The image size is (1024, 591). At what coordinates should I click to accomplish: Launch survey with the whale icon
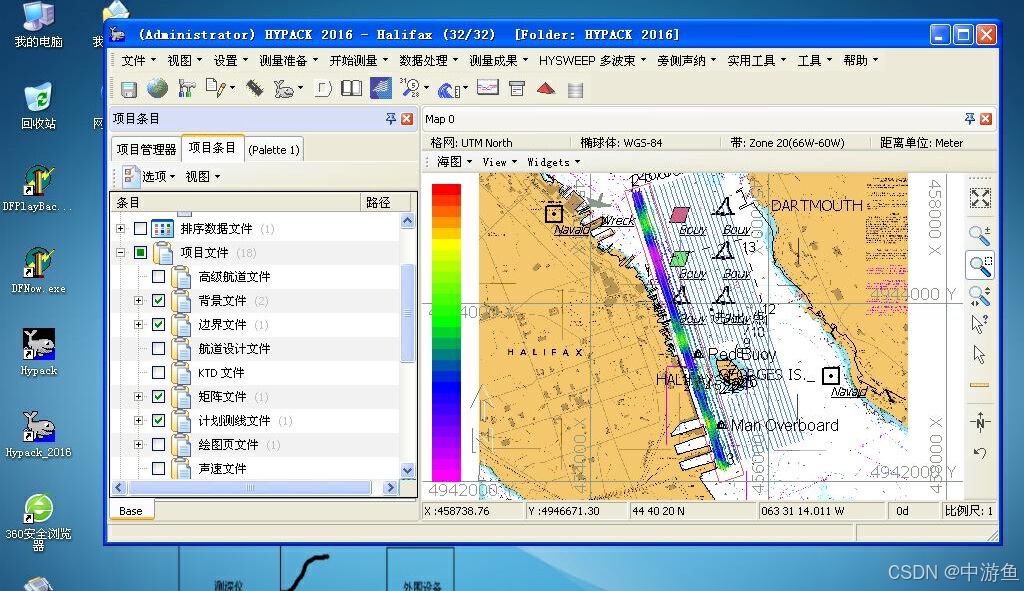[x=284, y=88]
